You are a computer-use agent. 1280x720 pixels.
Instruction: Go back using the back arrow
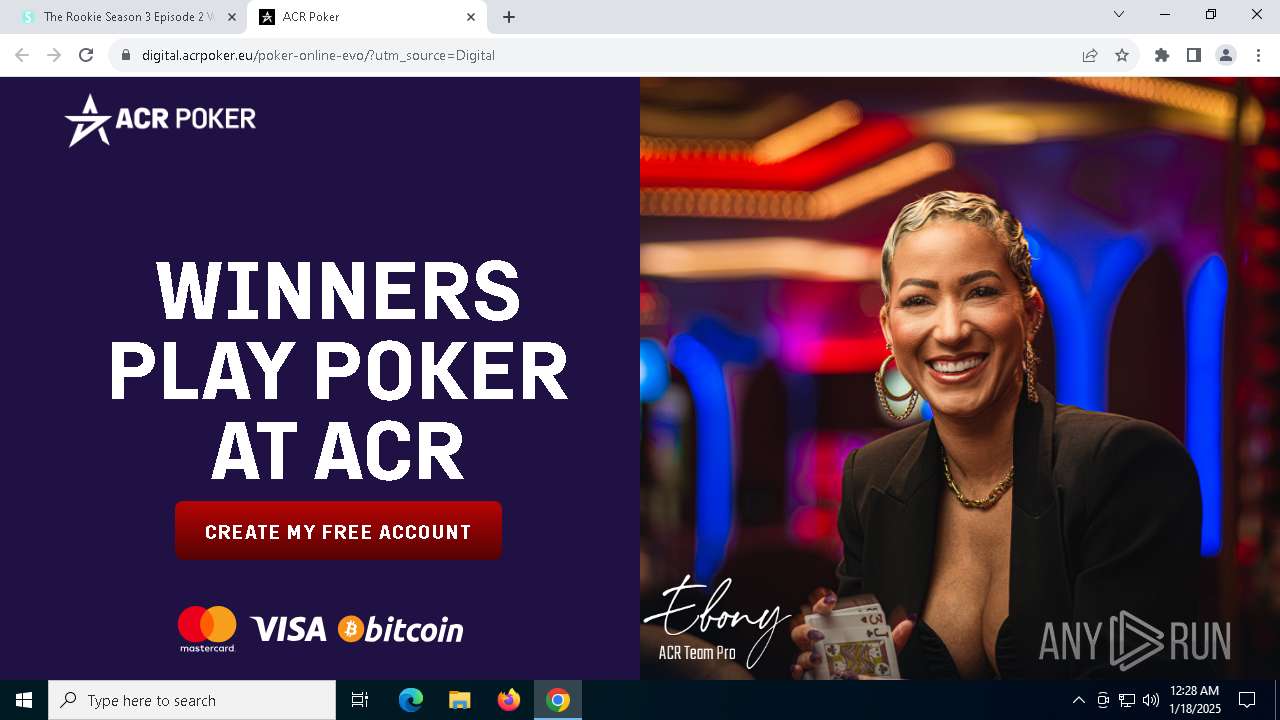pyautogui.click(x=22, y=55)
